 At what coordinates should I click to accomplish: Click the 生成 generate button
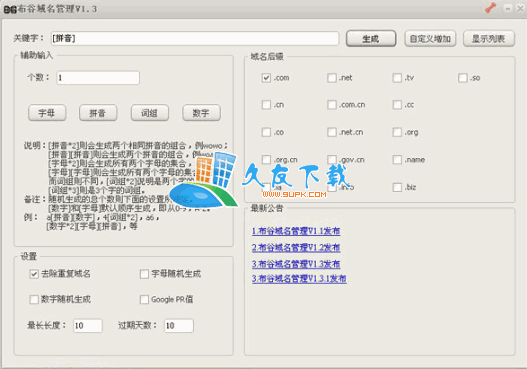(371, 39)
